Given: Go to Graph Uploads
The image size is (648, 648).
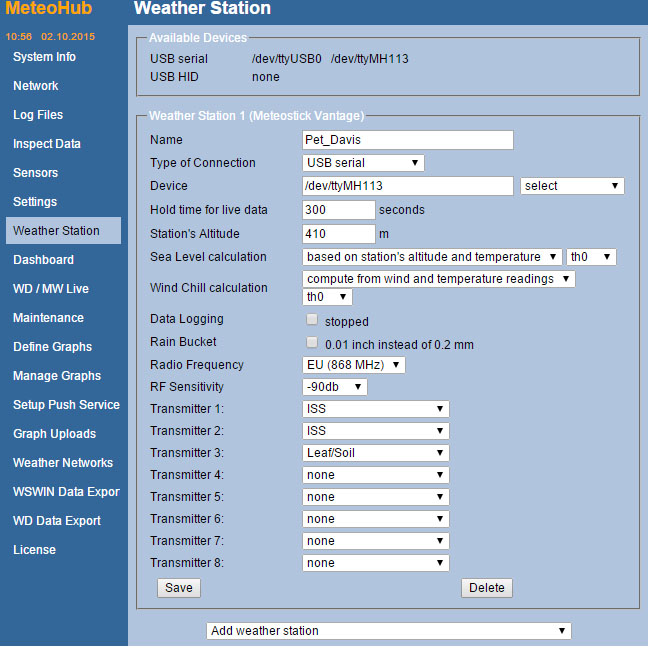Looking at the screenshot, I should pyautogui.click(x=55, y=434).
